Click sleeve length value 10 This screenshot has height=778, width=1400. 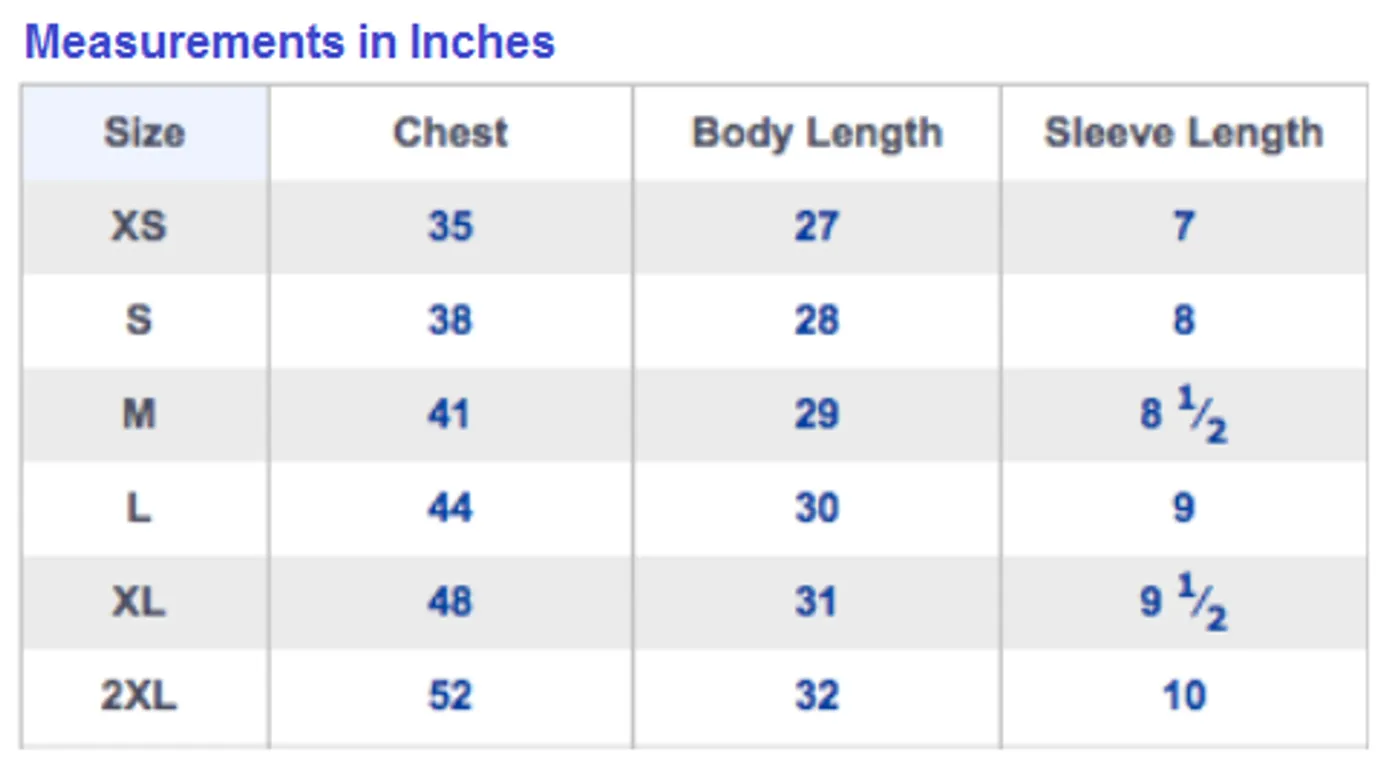(1184, 696)
